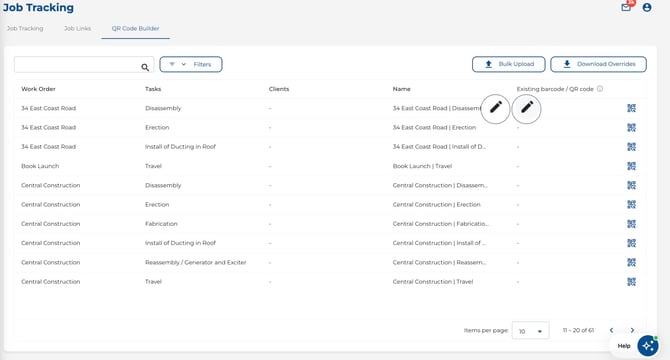Go to previous page using left chevron
This screenshot has height=360, width=670.
pyautogui.click(x=611, y=330)
